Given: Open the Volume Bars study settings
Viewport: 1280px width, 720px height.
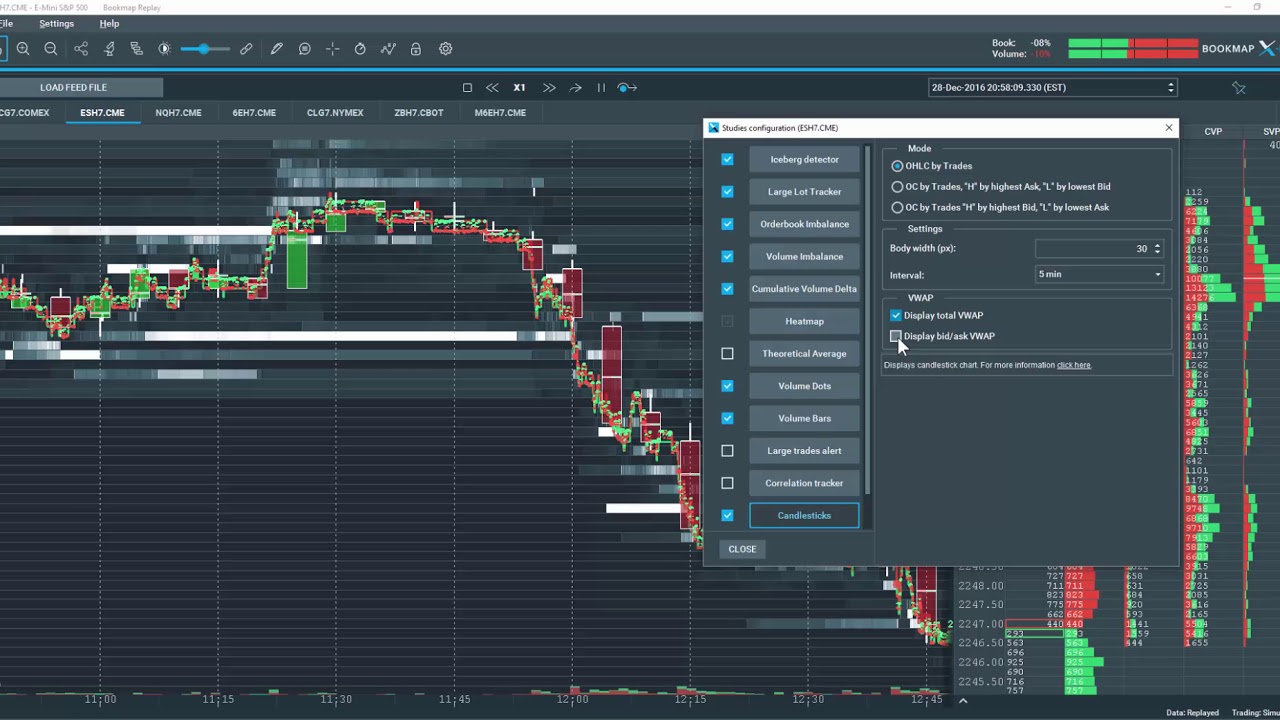Looking at the screenshot, I should [x=804, y=418].
